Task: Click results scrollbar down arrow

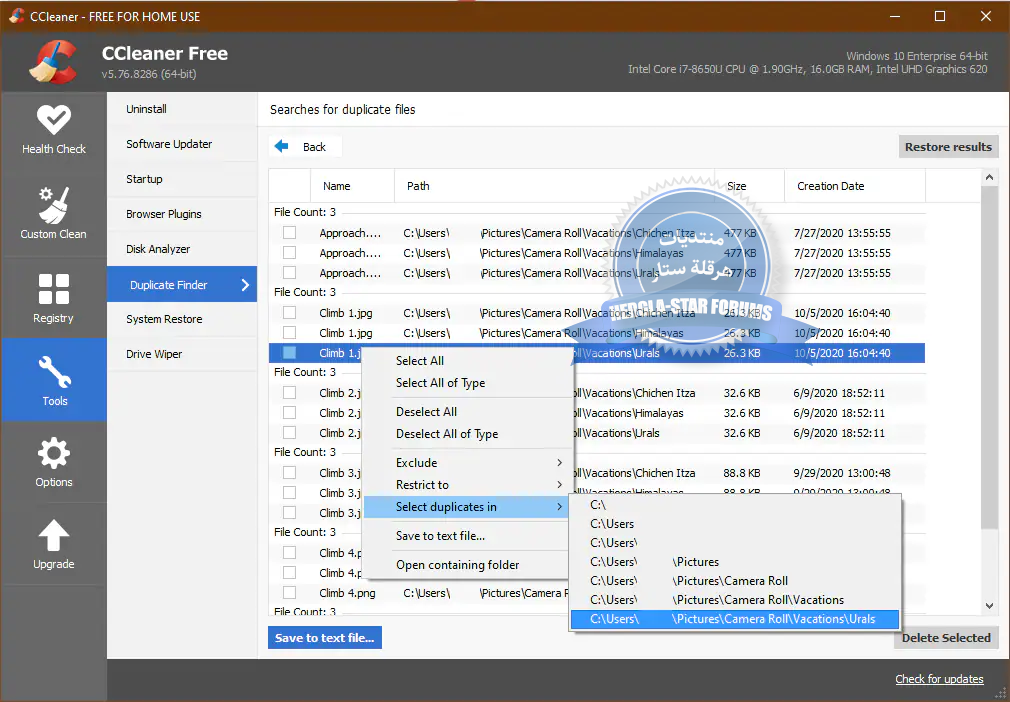Action: [989, 606]
